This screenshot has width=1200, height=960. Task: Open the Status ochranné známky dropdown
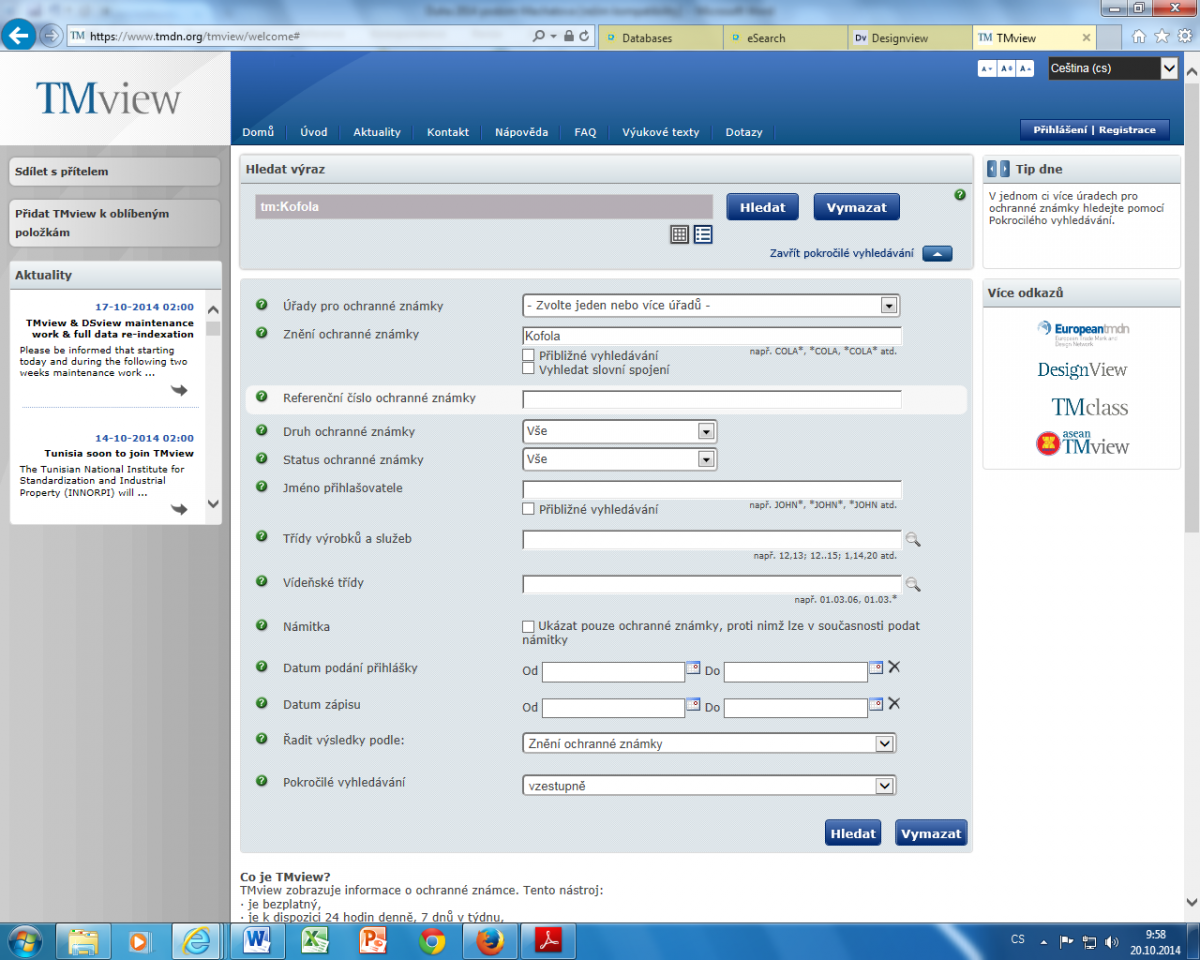point(706,459)
